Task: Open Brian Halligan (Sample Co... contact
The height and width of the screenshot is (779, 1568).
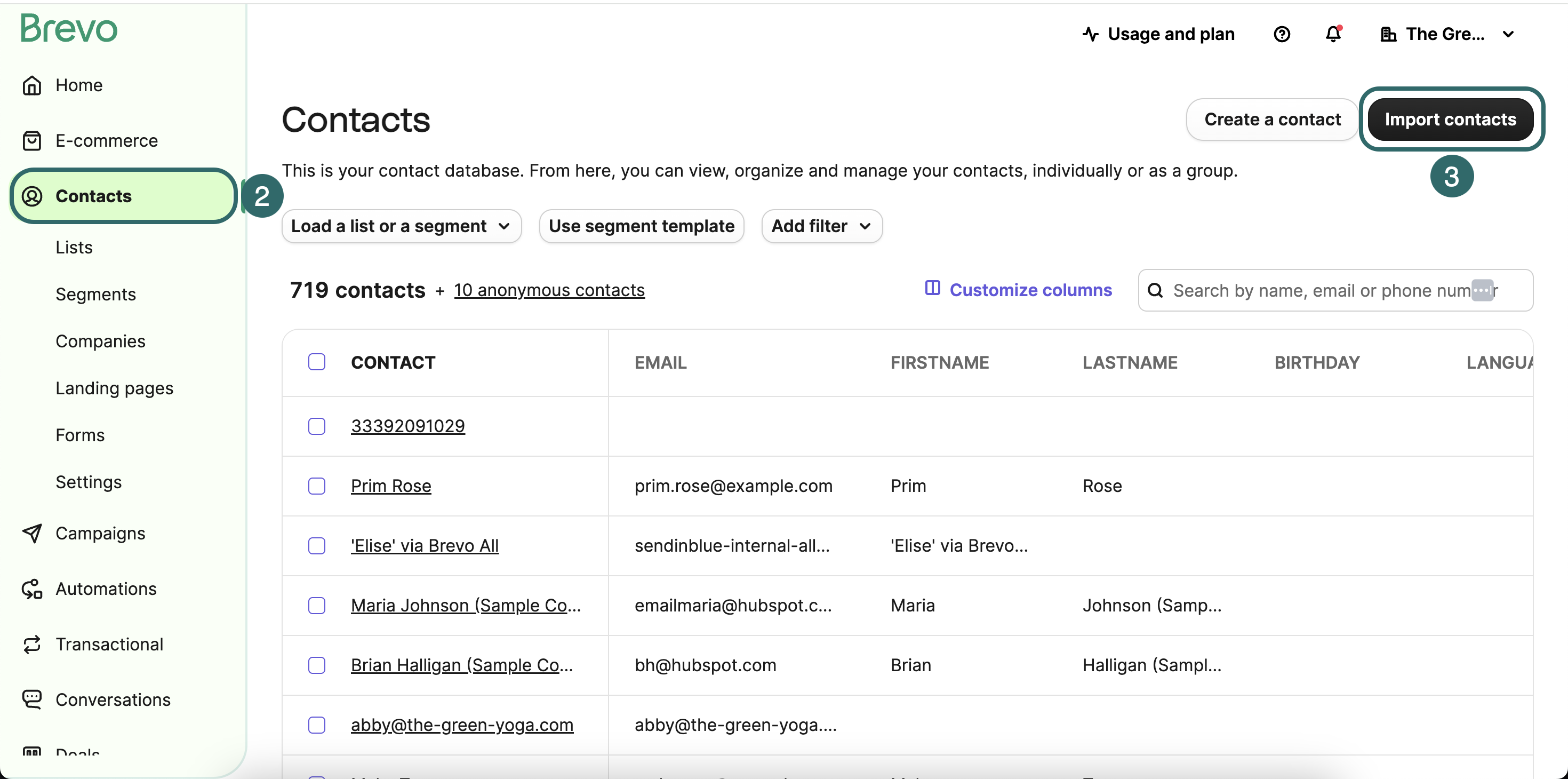Action: pos(462,665)
